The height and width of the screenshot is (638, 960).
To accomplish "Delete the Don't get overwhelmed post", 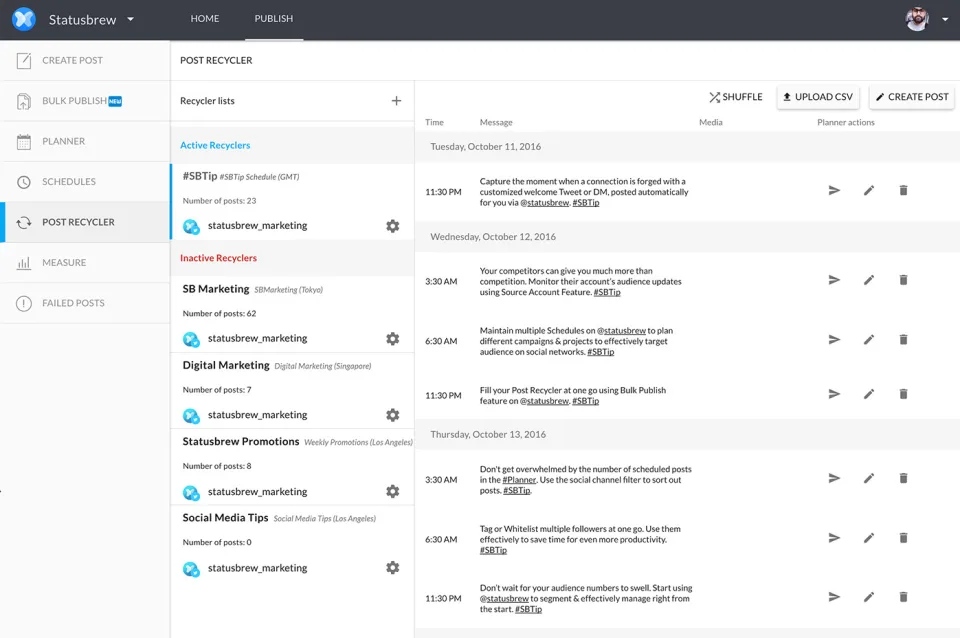I will [x=903, y=478].
